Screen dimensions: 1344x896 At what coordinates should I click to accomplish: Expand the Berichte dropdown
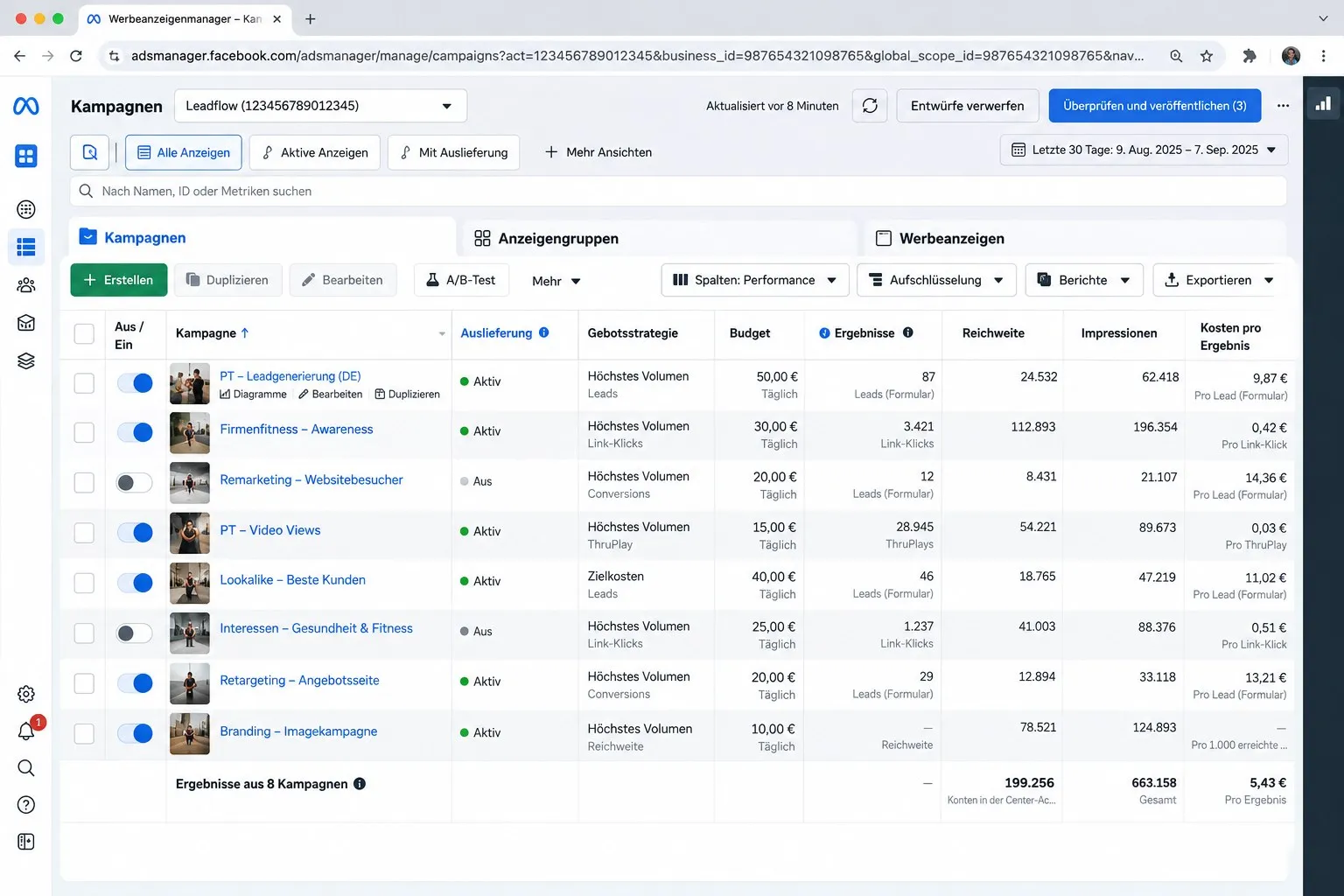click(1084, 280)
